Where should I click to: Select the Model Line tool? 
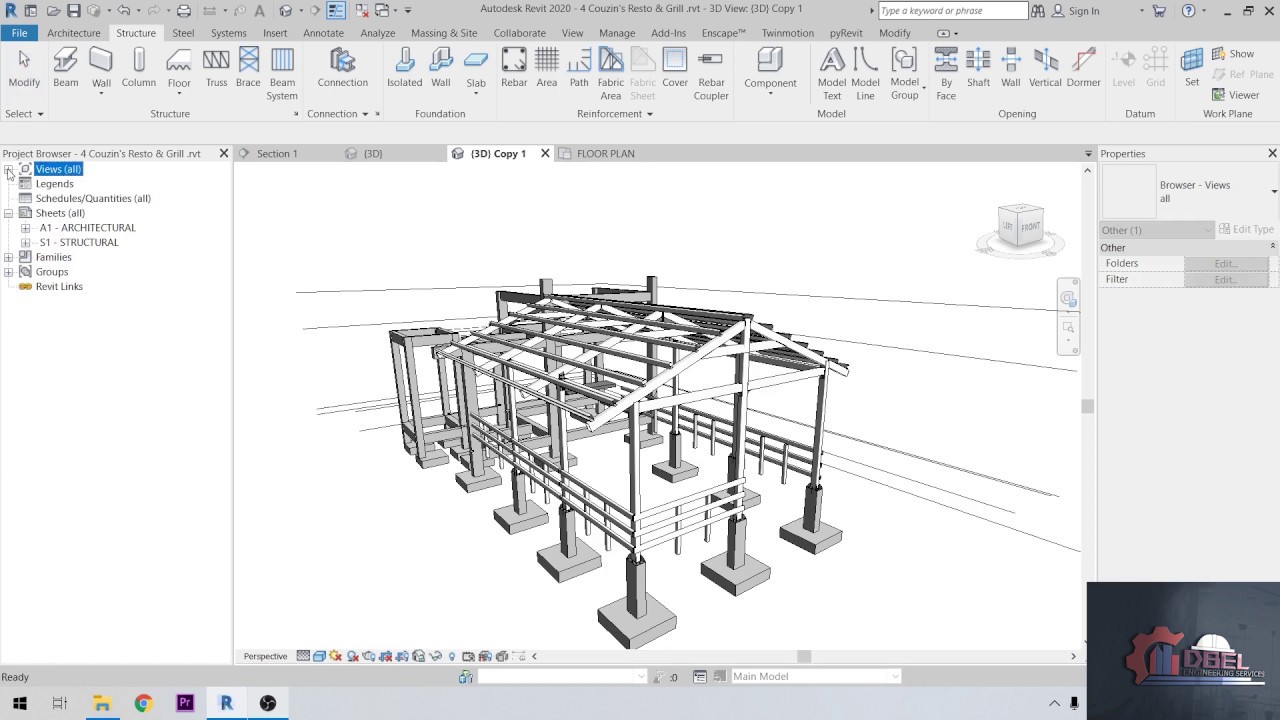click(865, 74)
